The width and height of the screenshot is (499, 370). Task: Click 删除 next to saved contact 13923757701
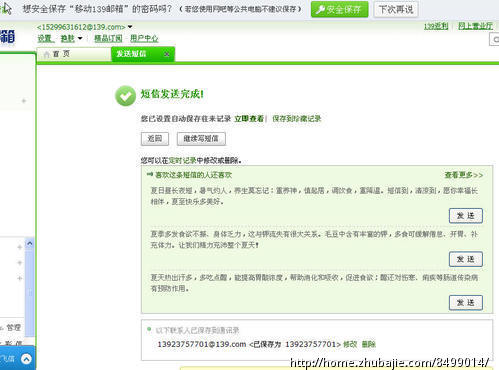[x=368, y=344]
